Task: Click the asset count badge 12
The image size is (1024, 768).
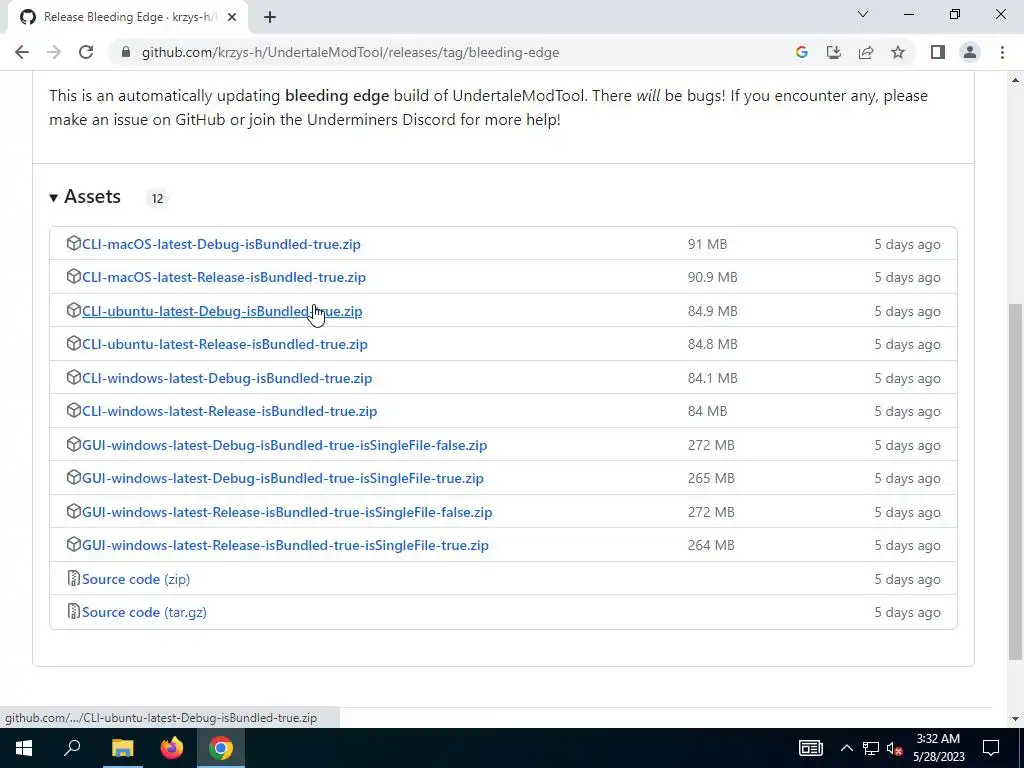Action: [x=157, y=199]
